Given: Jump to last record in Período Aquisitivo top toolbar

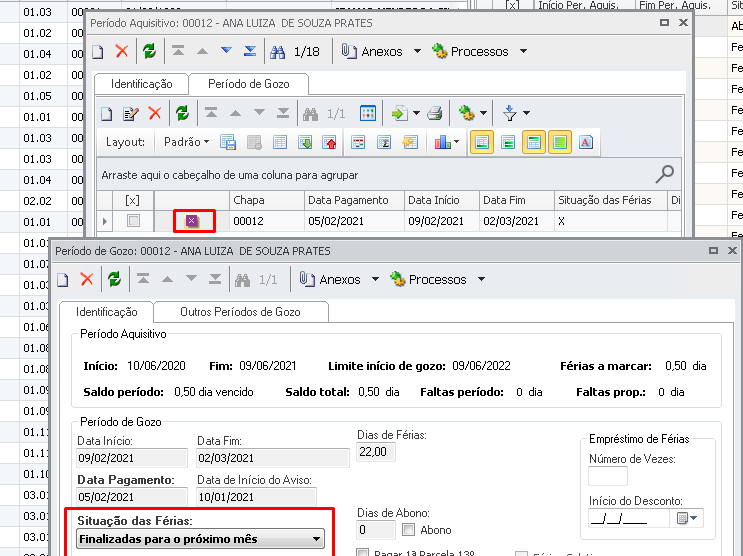Looking at the screenshot, I should tap(250, 51).
